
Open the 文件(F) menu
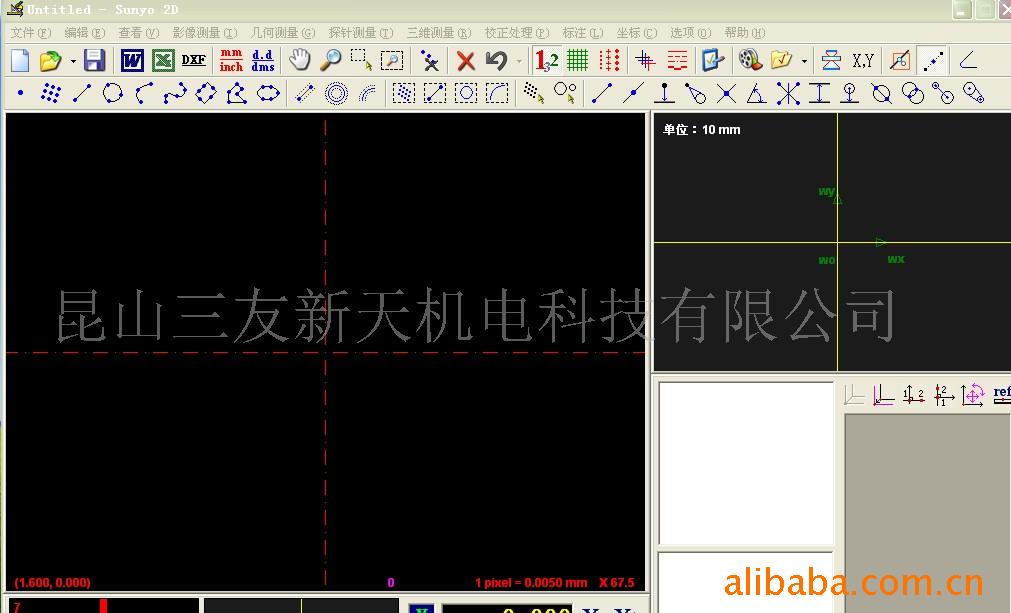(30, 33)
